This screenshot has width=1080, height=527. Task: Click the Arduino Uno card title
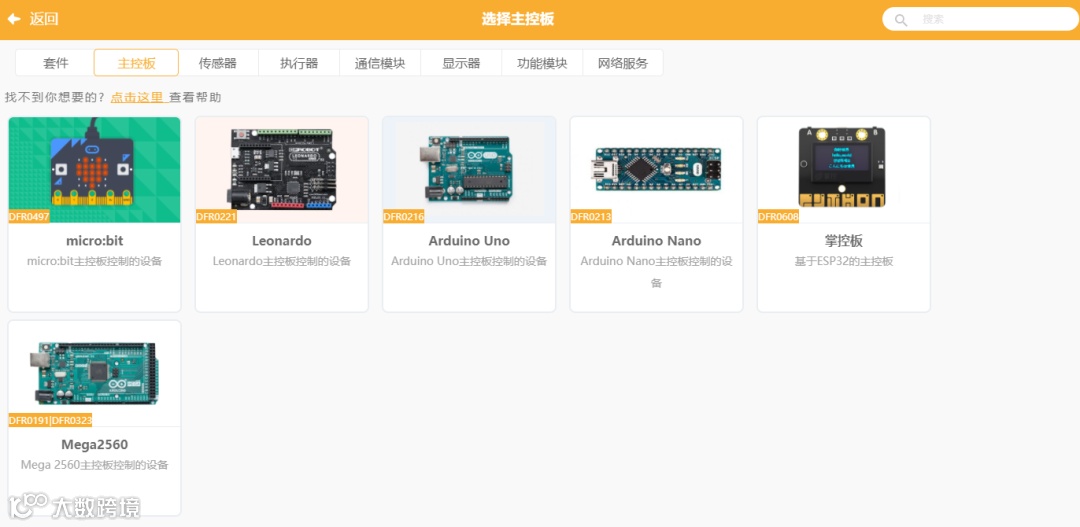tap(469, 241)
